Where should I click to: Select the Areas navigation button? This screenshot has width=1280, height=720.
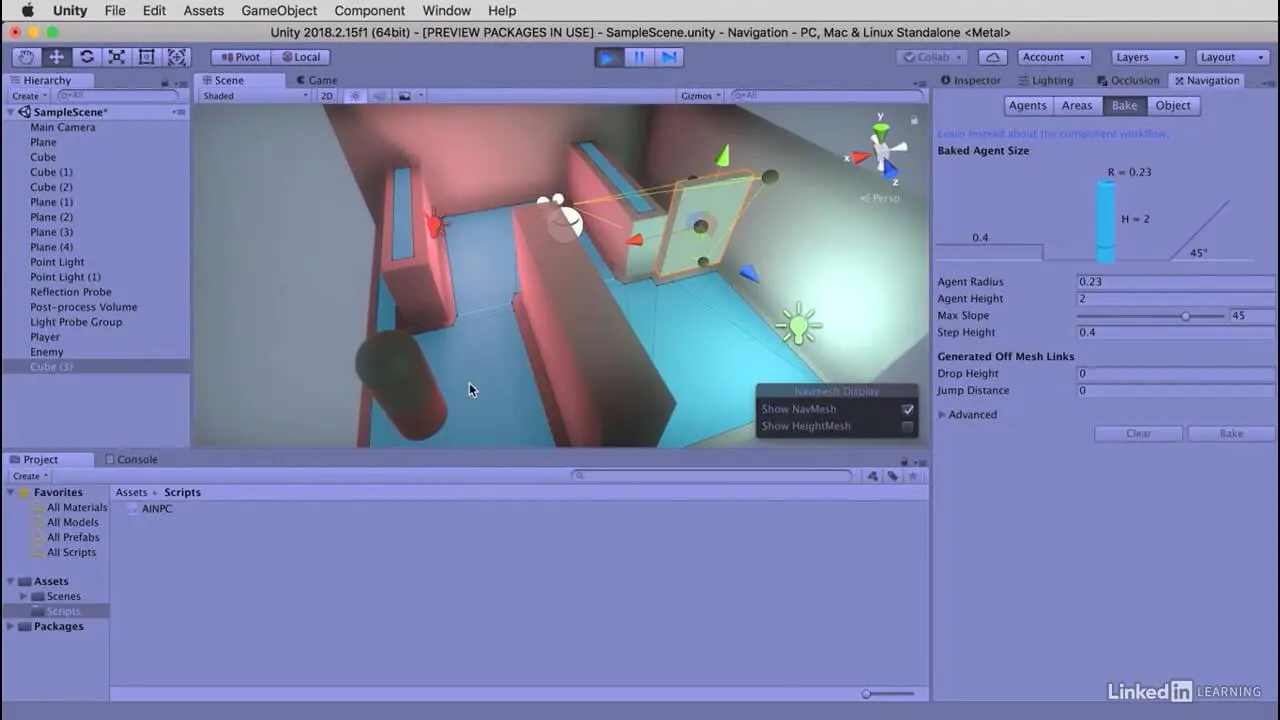[1077, 106]
